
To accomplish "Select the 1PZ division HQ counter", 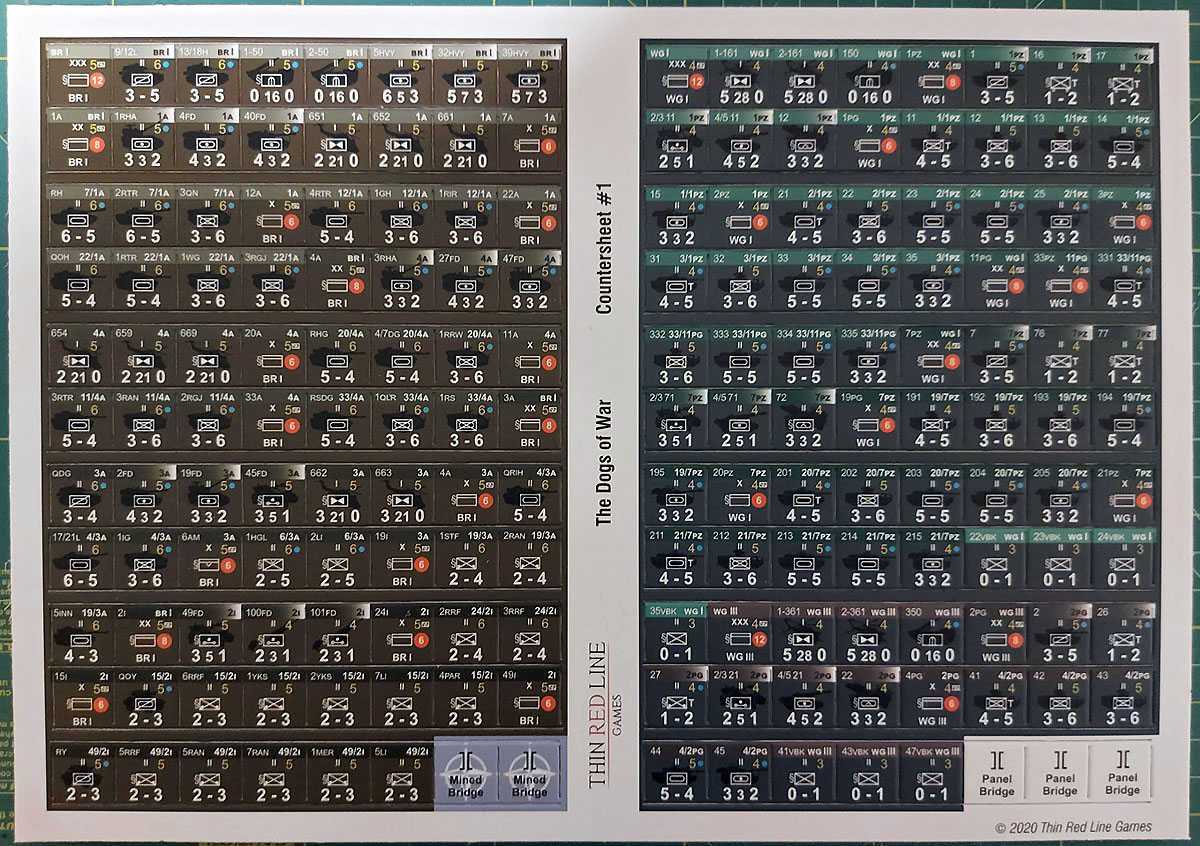I will [x=933, y=76].
